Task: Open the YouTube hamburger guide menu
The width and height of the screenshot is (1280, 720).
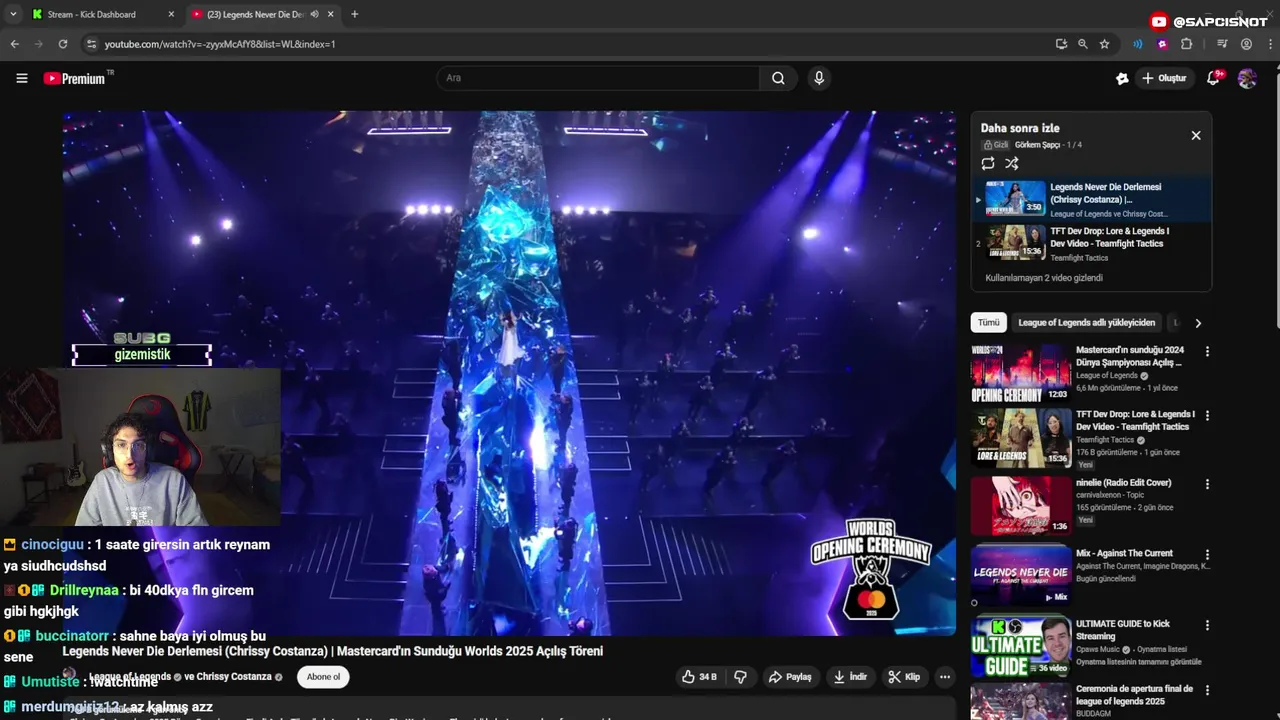Action: coord(21,78)
